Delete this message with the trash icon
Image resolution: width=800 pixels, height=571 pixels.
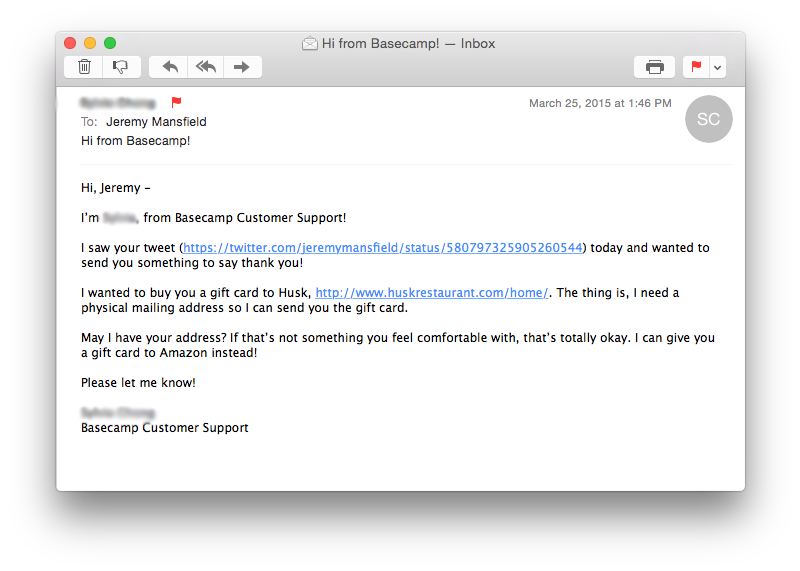point(85,67)
